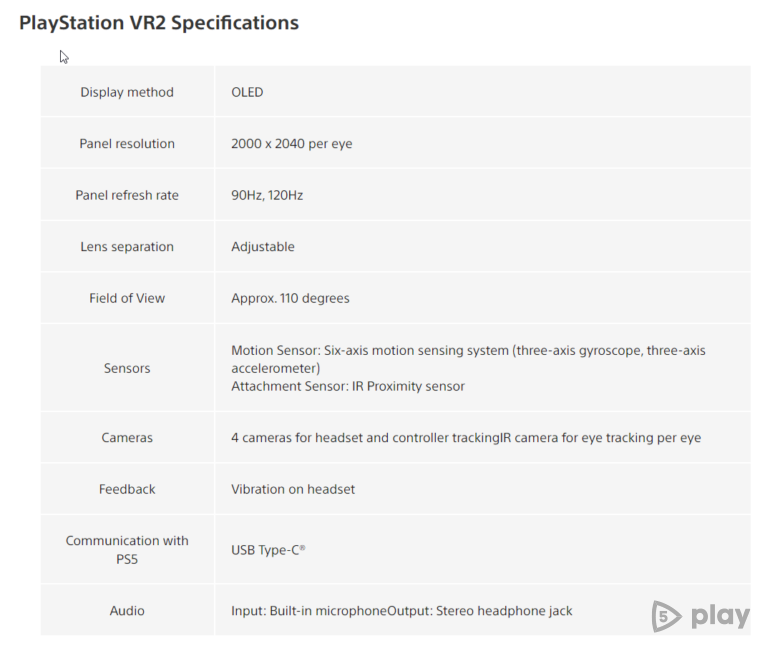770x651 pixels.
Task: Select the Cameras row label
Action: point(127,438)
